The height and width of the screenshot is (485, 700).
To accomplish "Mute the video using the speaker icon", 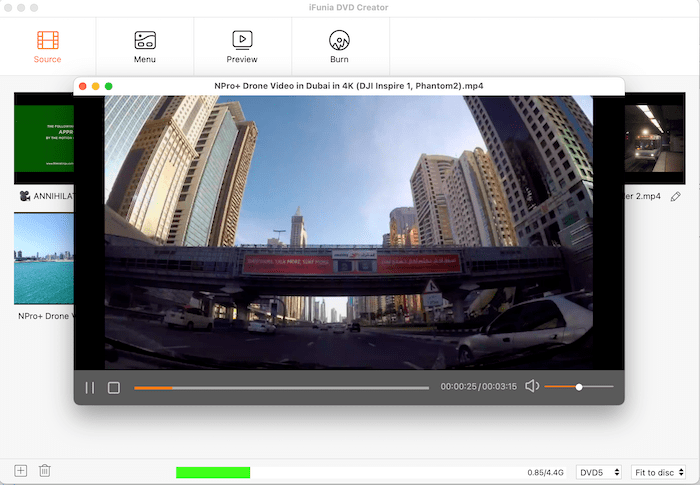I will pyautogui.click(x=532, y=386).
